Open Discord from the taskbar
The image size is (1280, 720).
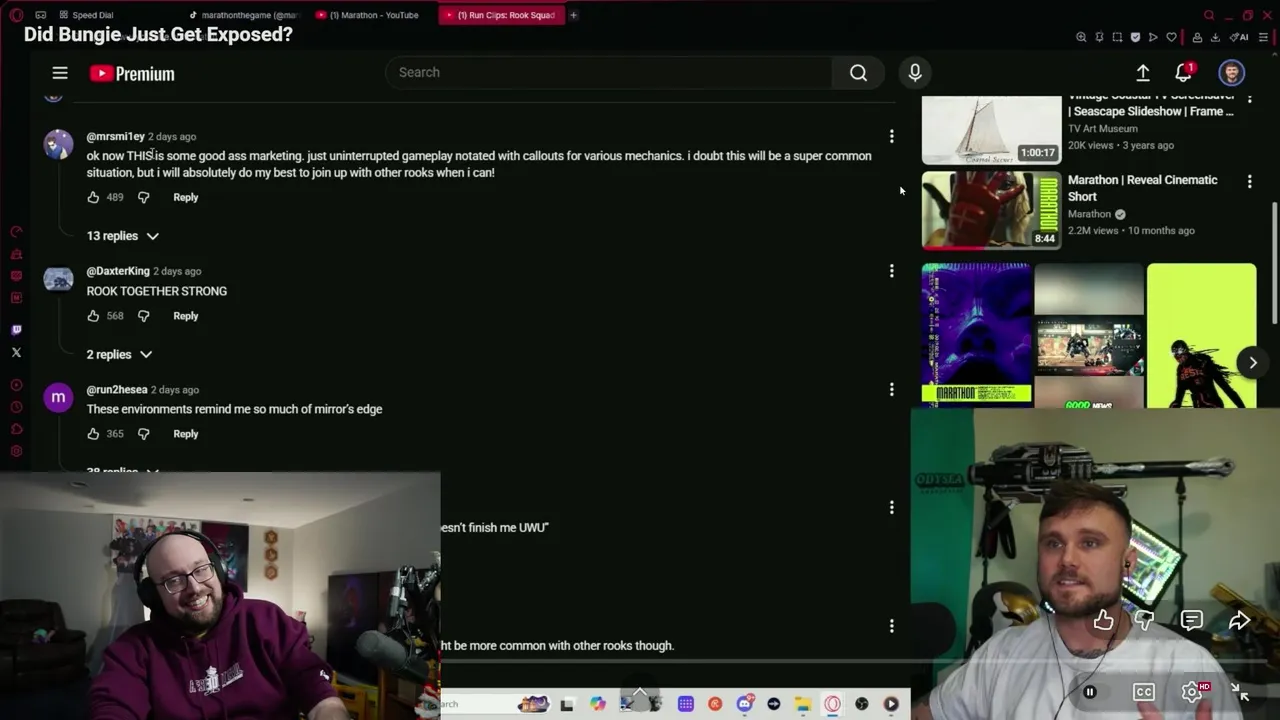pos(744,704)
